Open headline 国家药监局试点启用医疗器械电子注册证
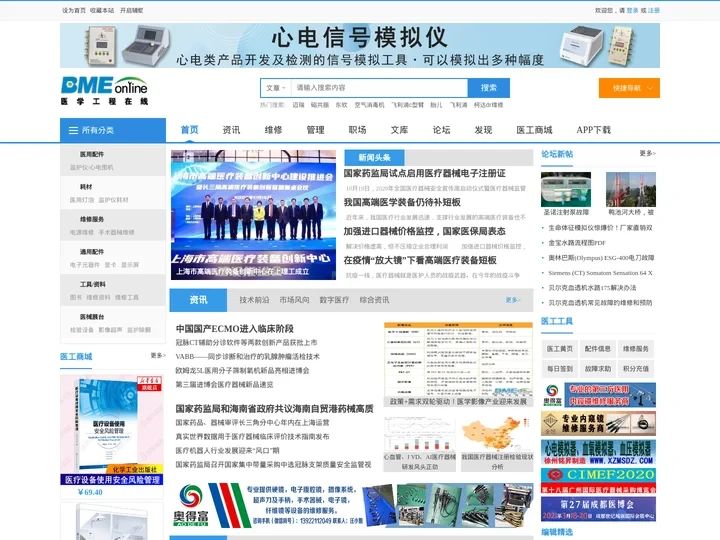The width and height of the screenshot is (720, 540). pyautogui.click(x=425, y=173)
